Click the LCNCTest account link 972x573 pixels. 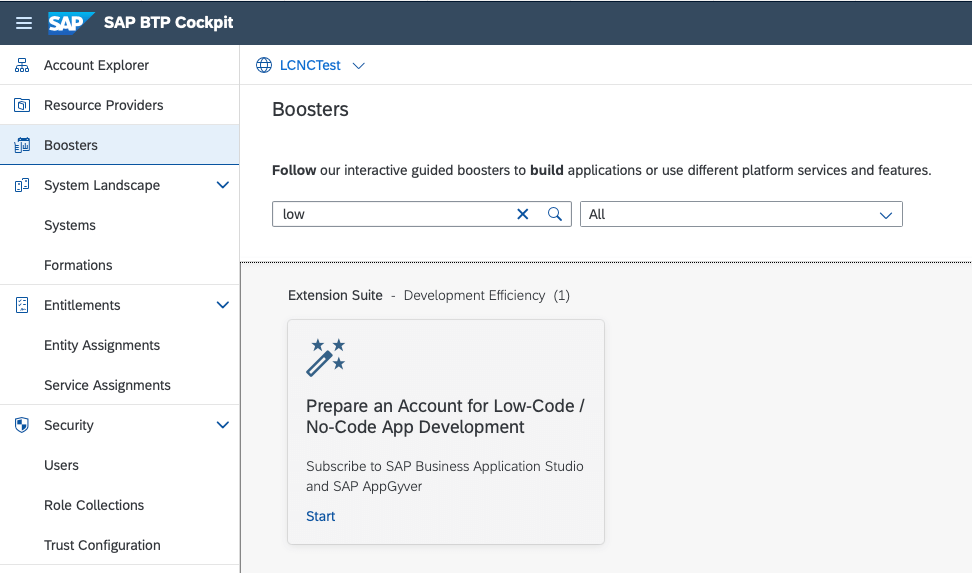point(310,65)
